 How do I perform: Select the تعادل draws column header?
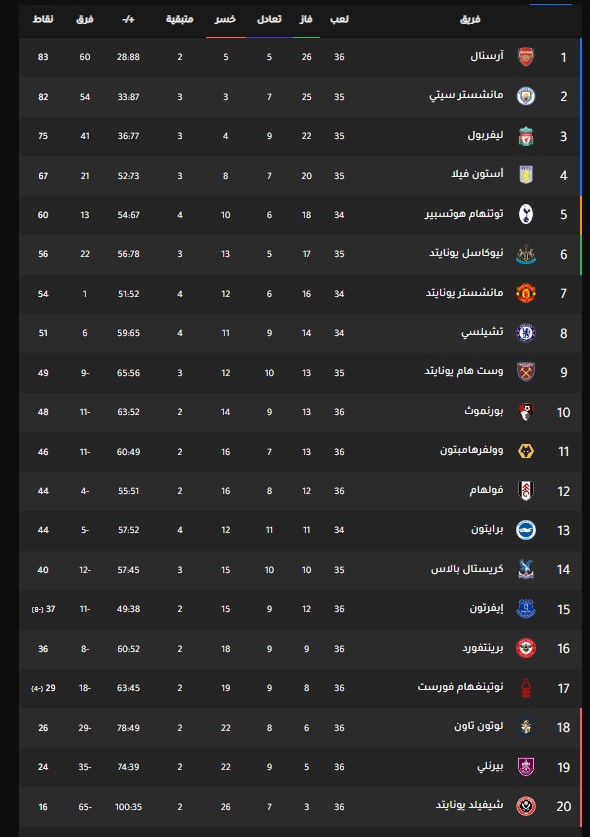click(269, 19)
